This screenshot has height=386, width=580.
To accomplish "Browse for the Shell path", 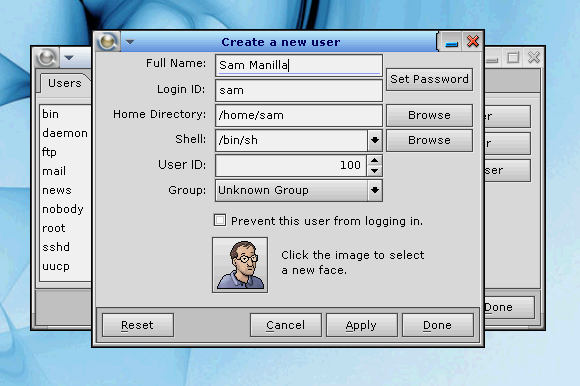I will tap(429, 140).
